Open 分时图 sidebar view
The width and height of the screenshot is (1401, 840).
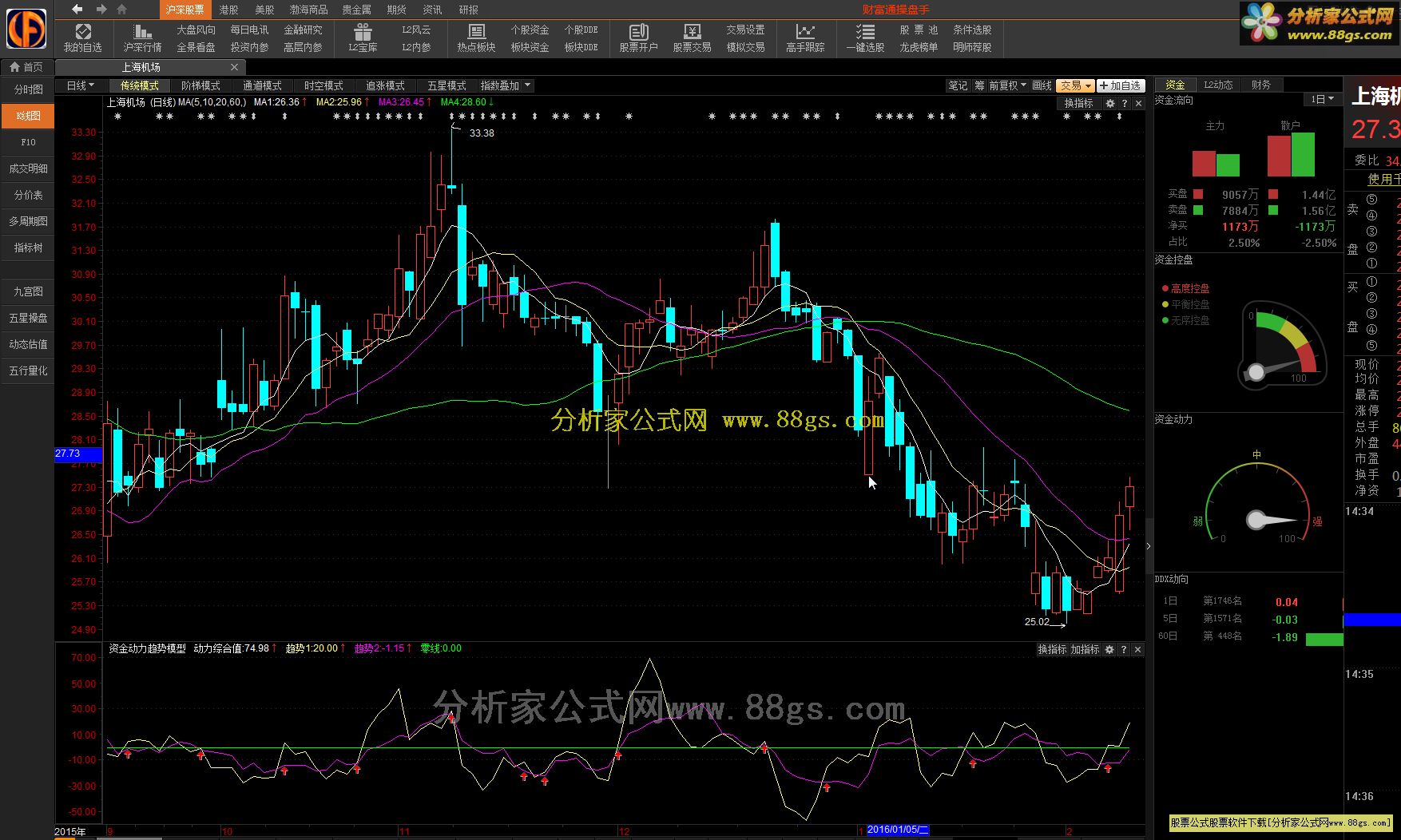[28, 89]
